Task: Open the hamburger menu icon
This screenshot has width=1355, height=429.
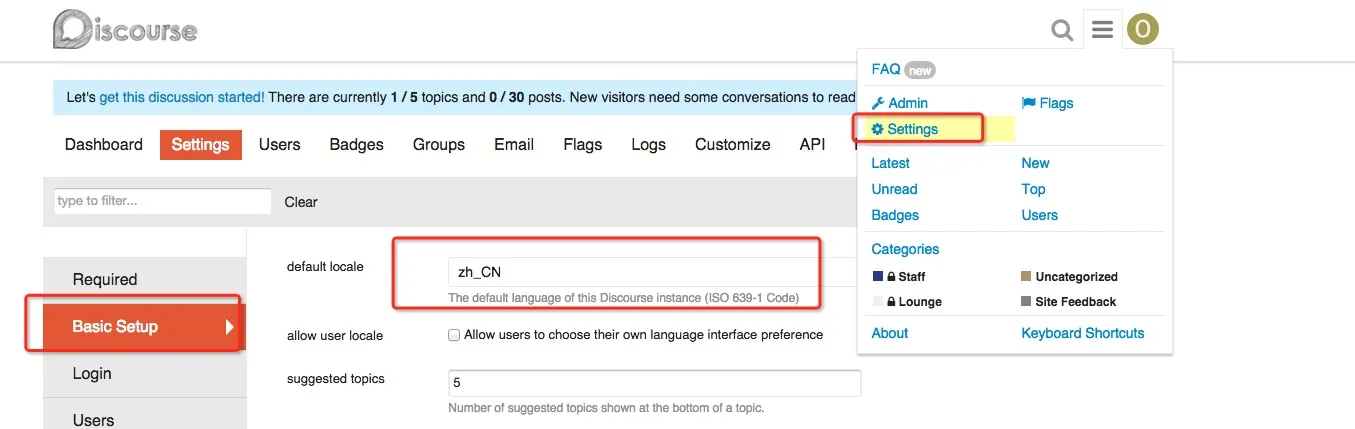Action: [1102, 30]
